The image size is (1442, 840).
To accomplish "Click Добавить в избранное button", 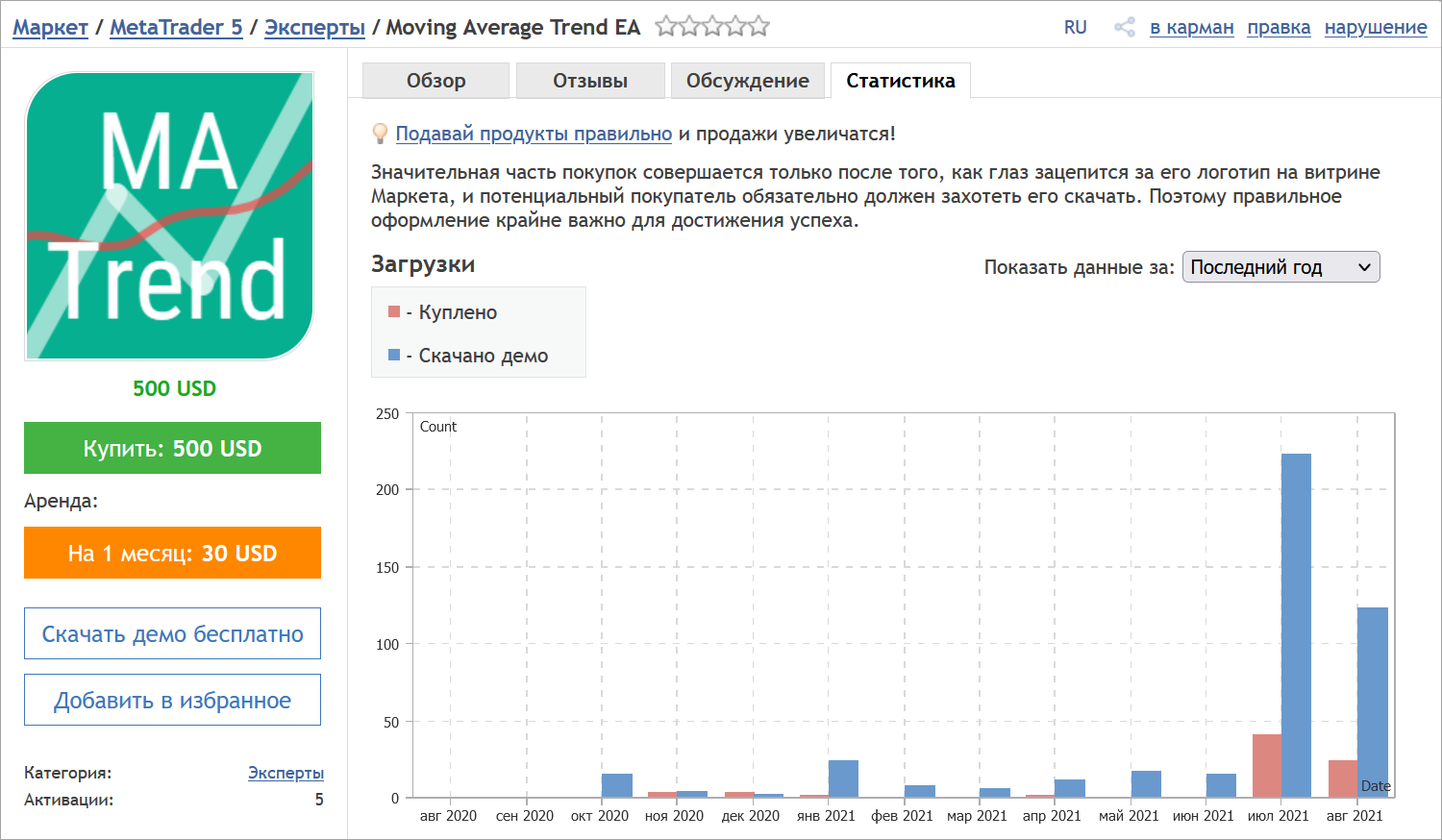I will [x=172, y=700].
